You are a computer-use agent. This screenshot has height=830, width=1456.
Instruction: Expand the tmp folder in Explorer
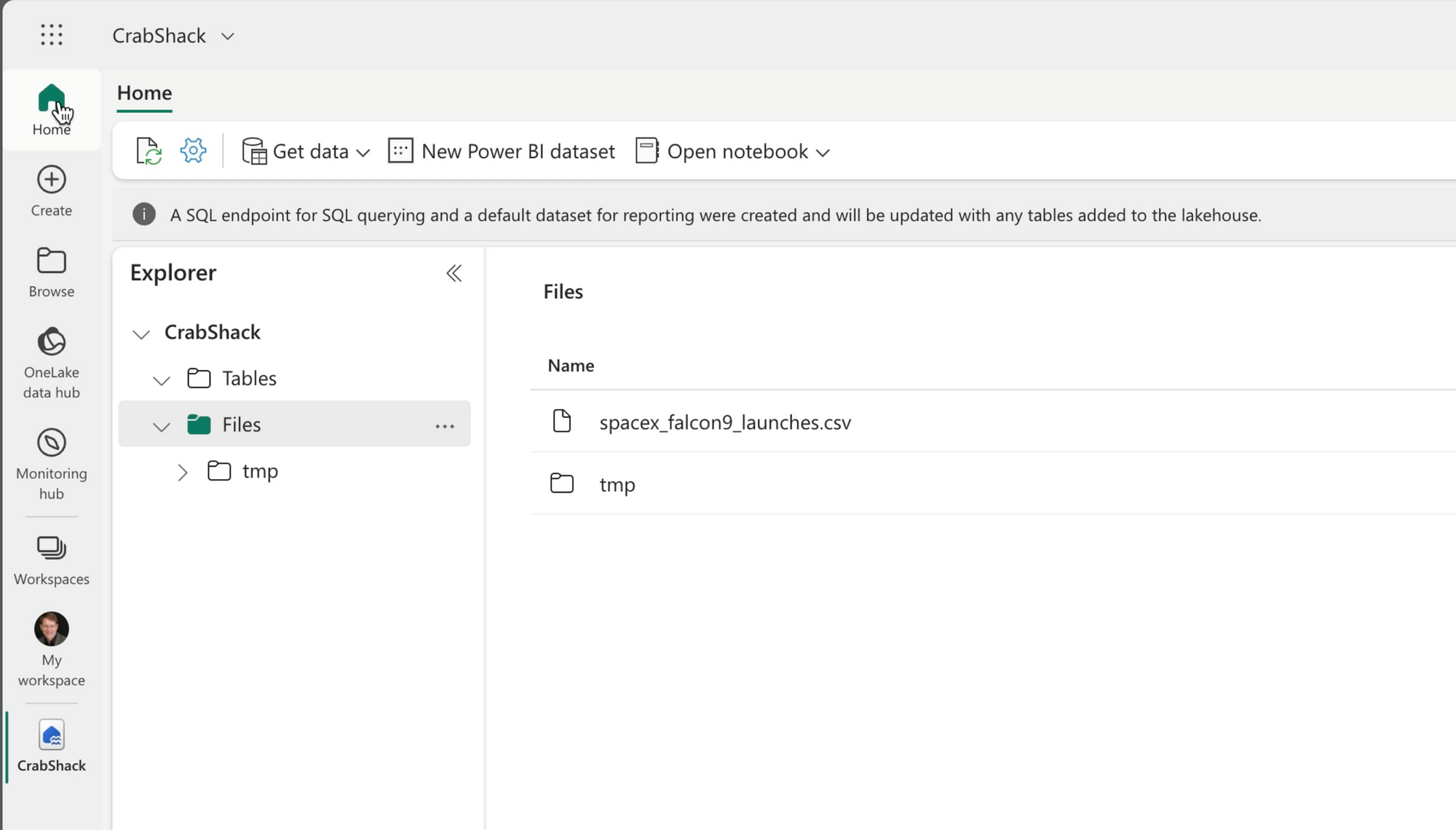pos(182,473)
